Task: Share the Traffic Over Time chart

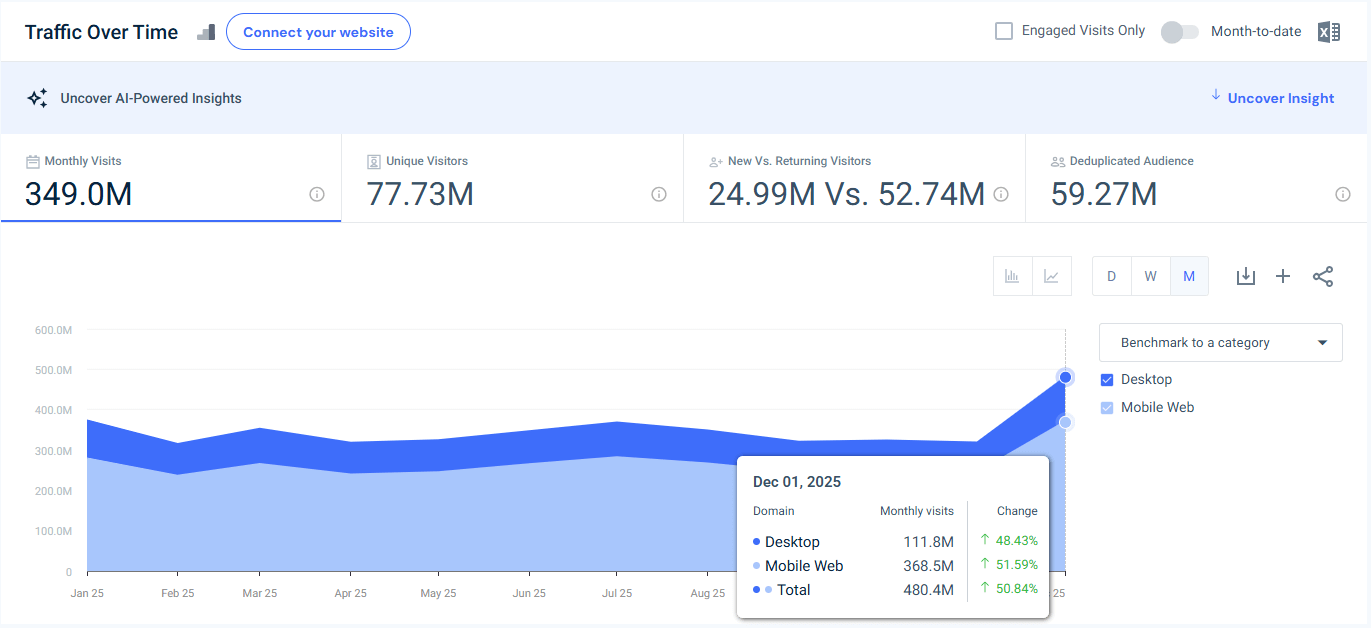Action: click(1323, 276)
